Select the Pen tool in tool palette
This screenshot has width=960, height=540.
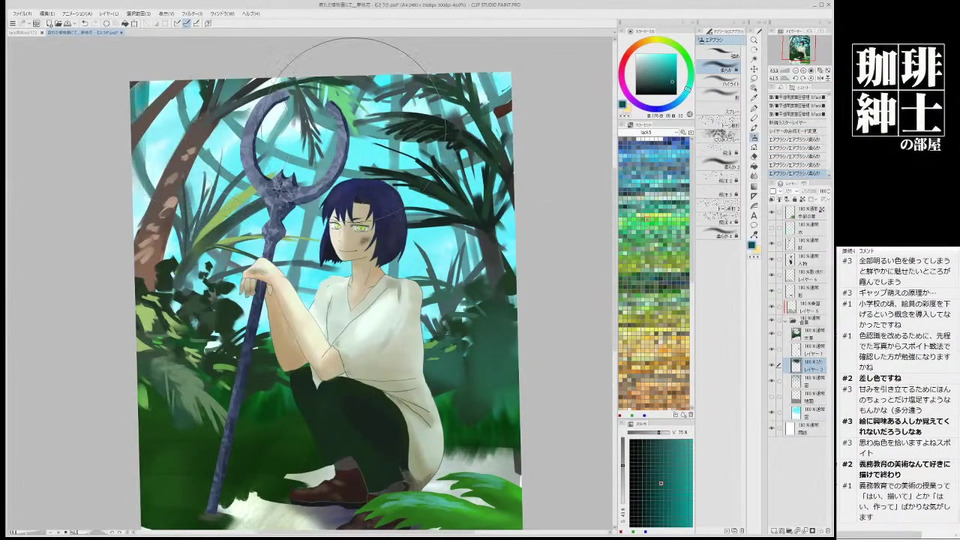[754, 108]
